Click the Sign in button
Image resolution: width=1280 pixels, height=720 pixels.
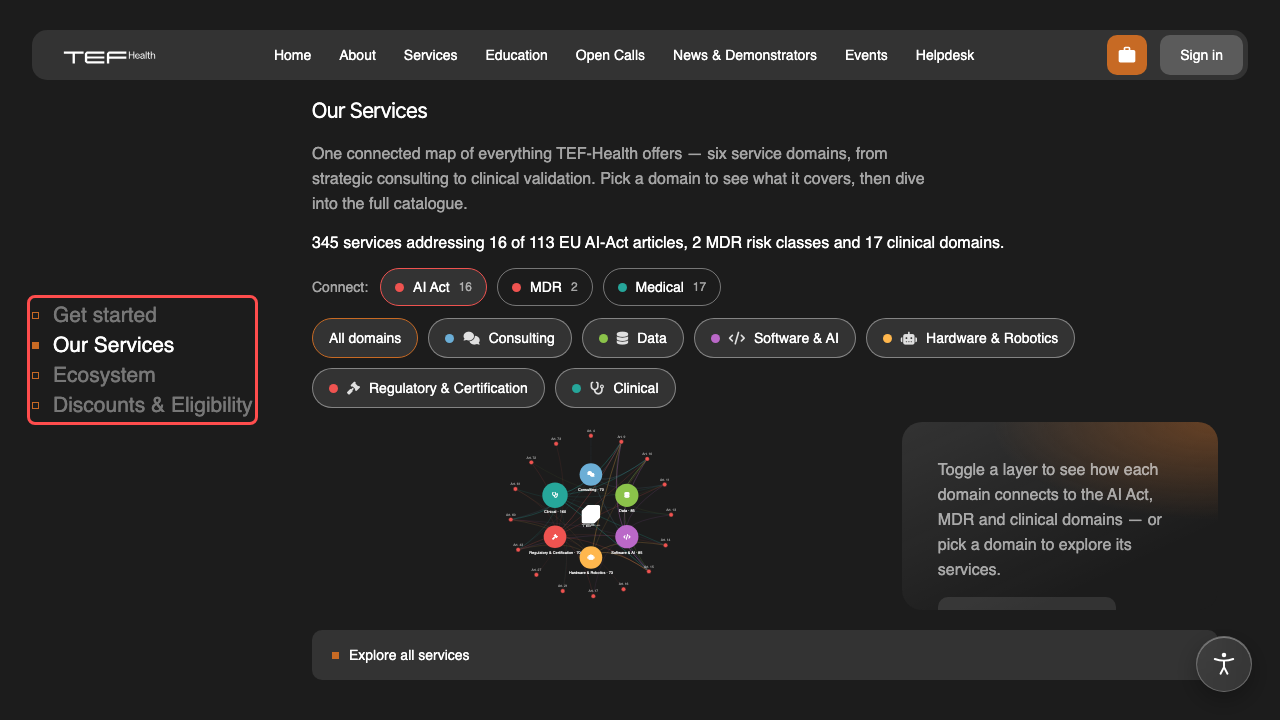(1201, 55)
